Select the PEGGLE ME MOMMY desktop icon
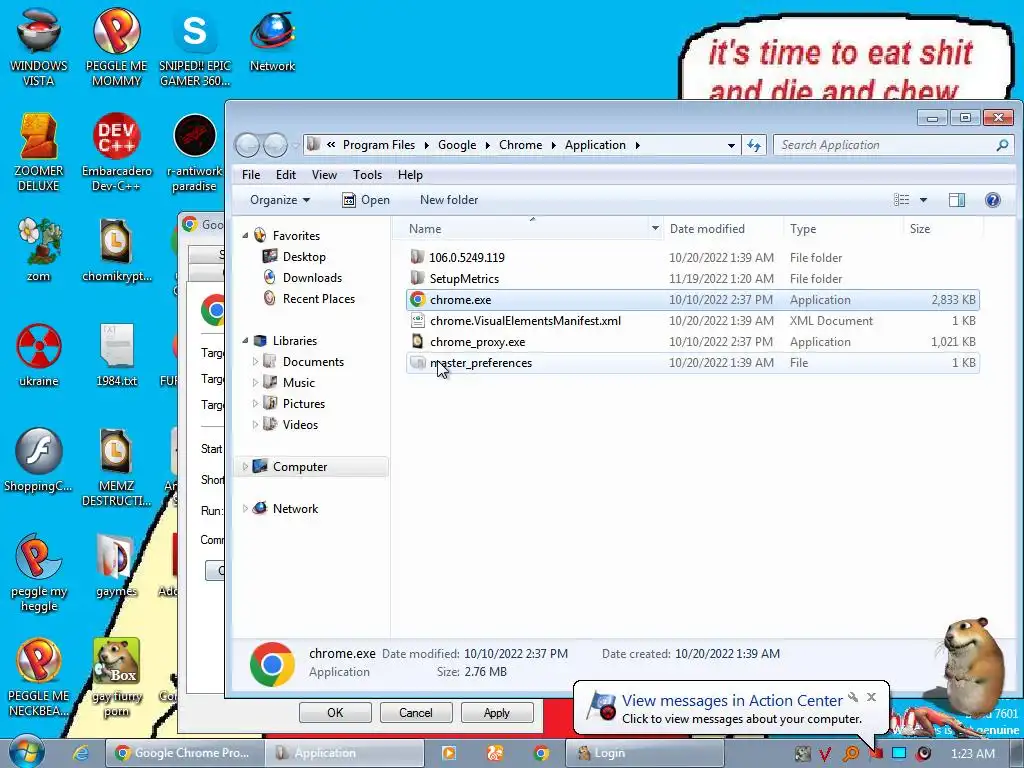 point(116,46)
